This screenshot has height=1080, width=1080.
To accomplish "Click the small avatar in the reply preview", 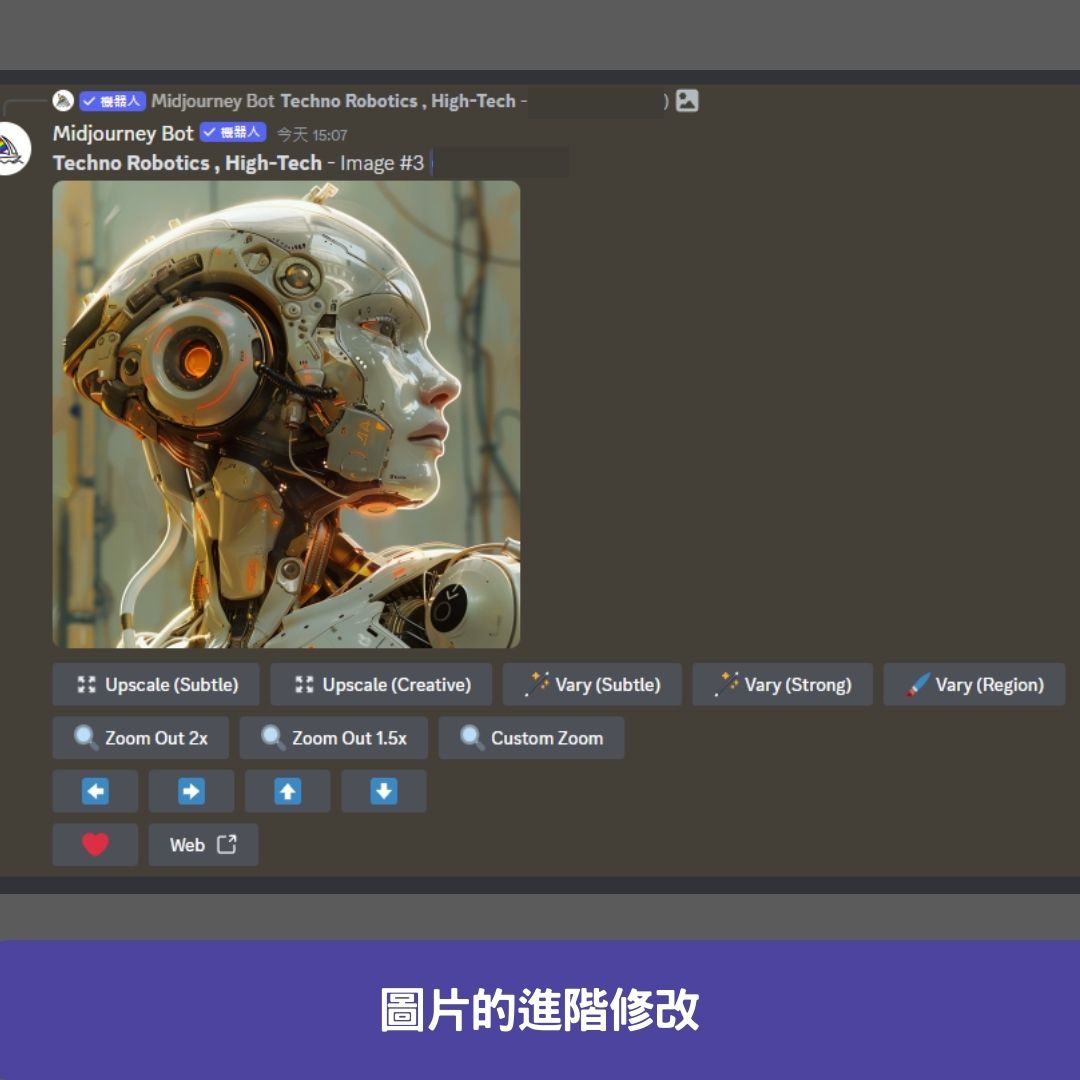I will [63, 101].
